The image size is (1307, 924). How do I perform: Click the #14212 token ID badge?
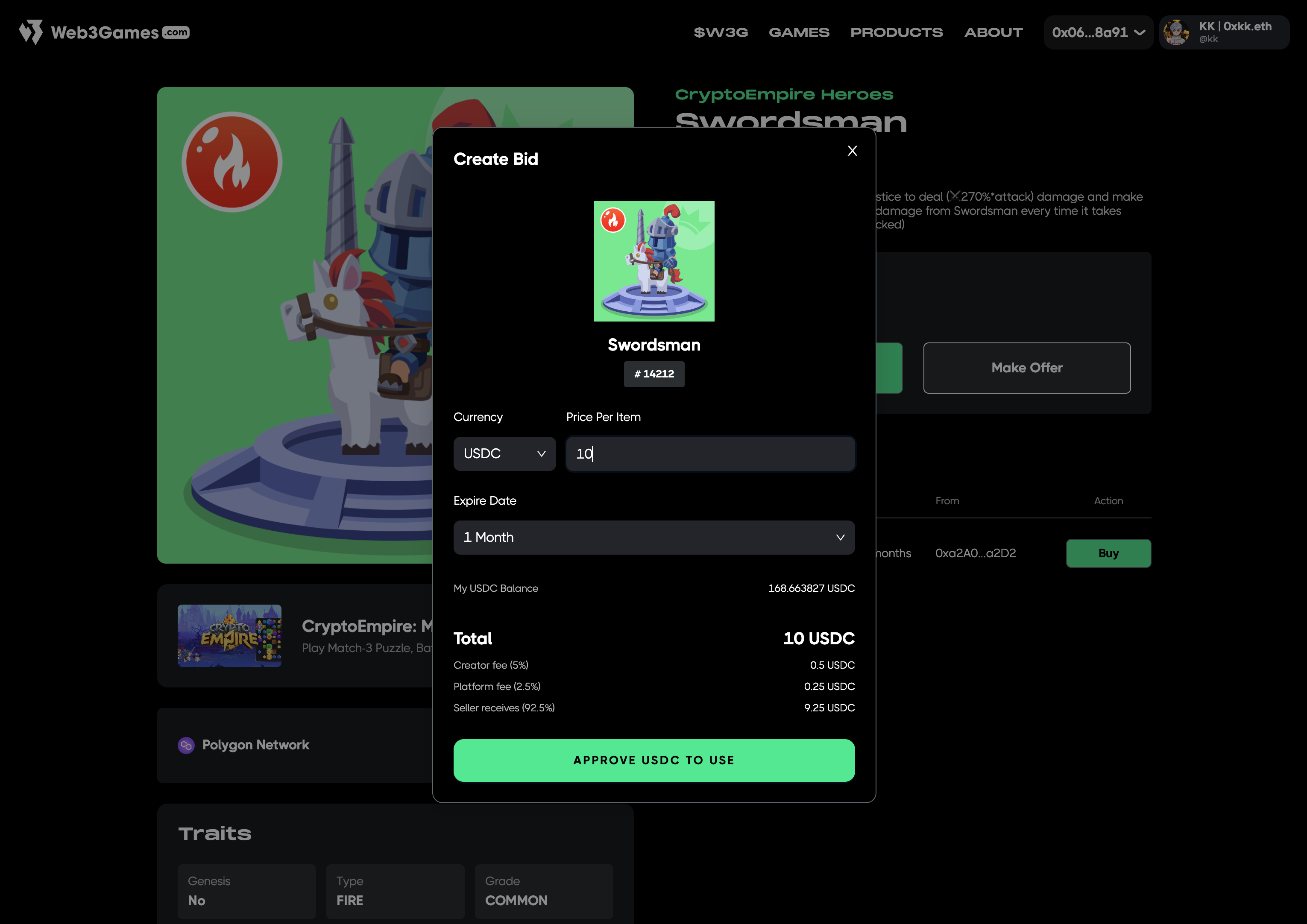point(654,374)
